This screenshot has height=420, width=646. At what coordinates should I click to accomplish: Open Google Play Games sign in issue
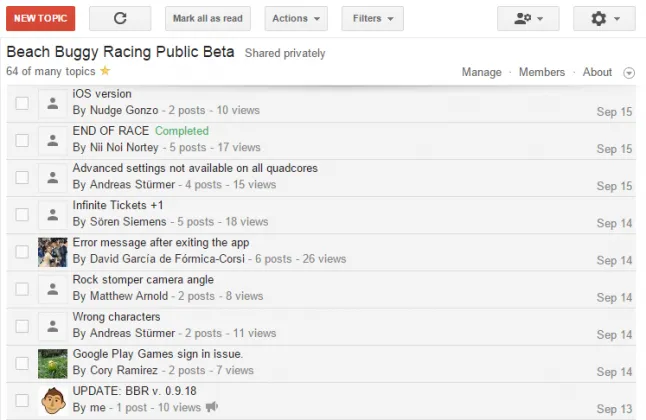click(x=158, y=354)
